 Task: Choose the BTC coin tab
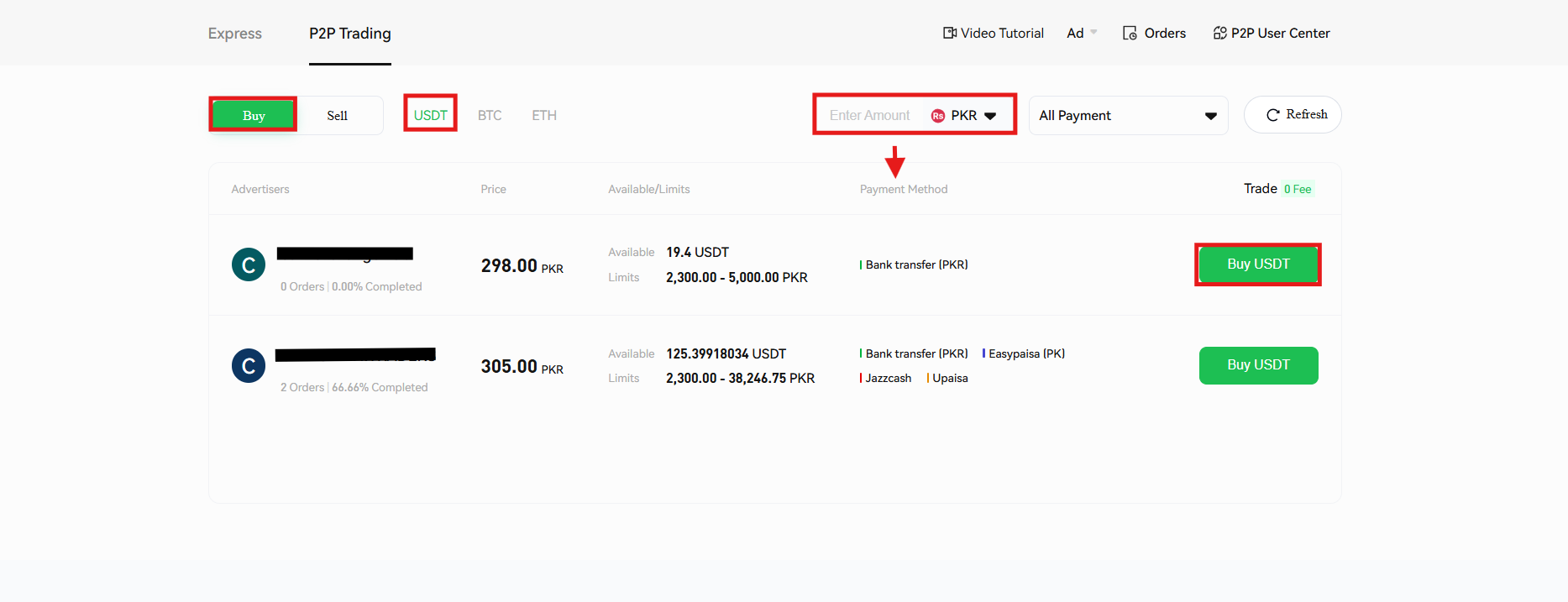[490, 115]
